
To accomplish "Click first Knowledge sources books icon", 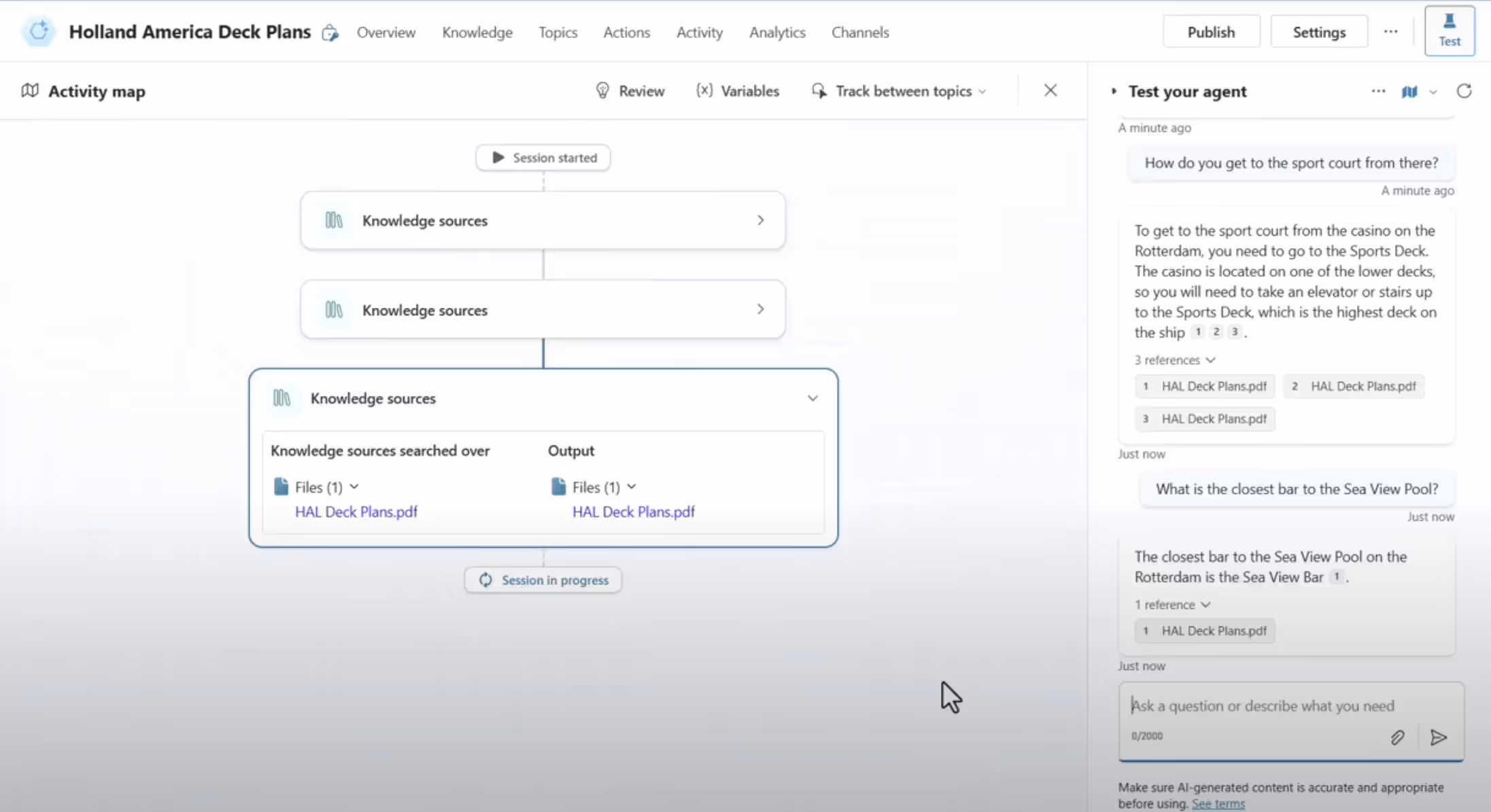I will 334,220.
